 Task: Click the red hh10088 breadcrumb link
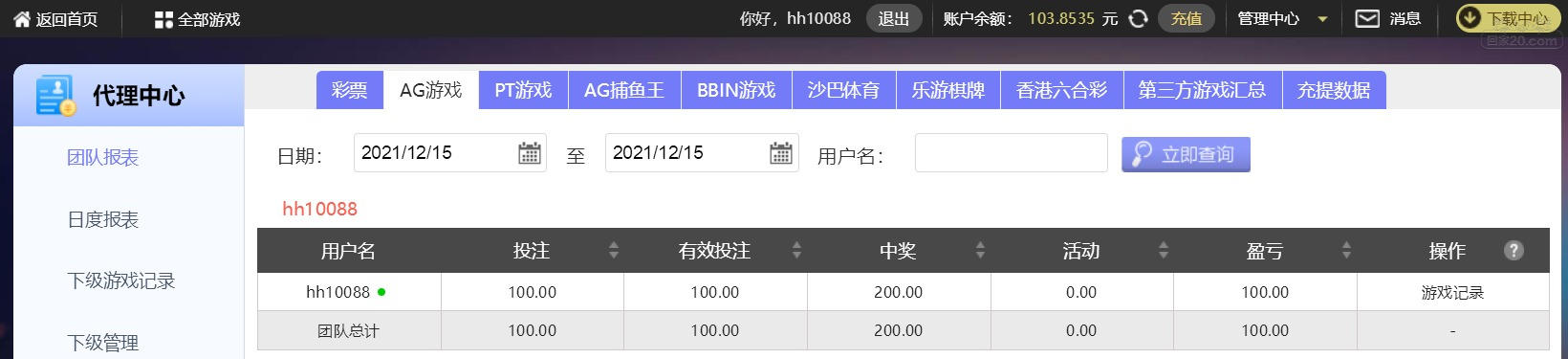click(x=319, y=209)
